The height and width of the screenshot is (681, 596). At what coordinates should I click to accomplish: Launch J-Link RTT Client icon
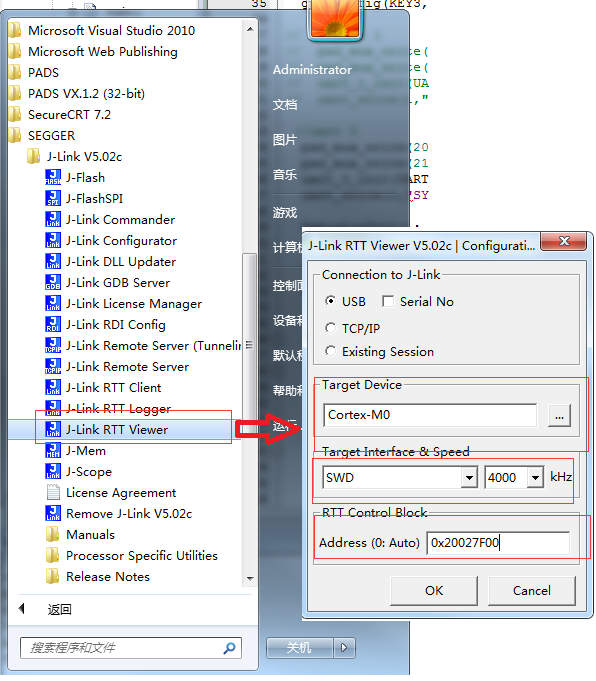tap(53, 387)
